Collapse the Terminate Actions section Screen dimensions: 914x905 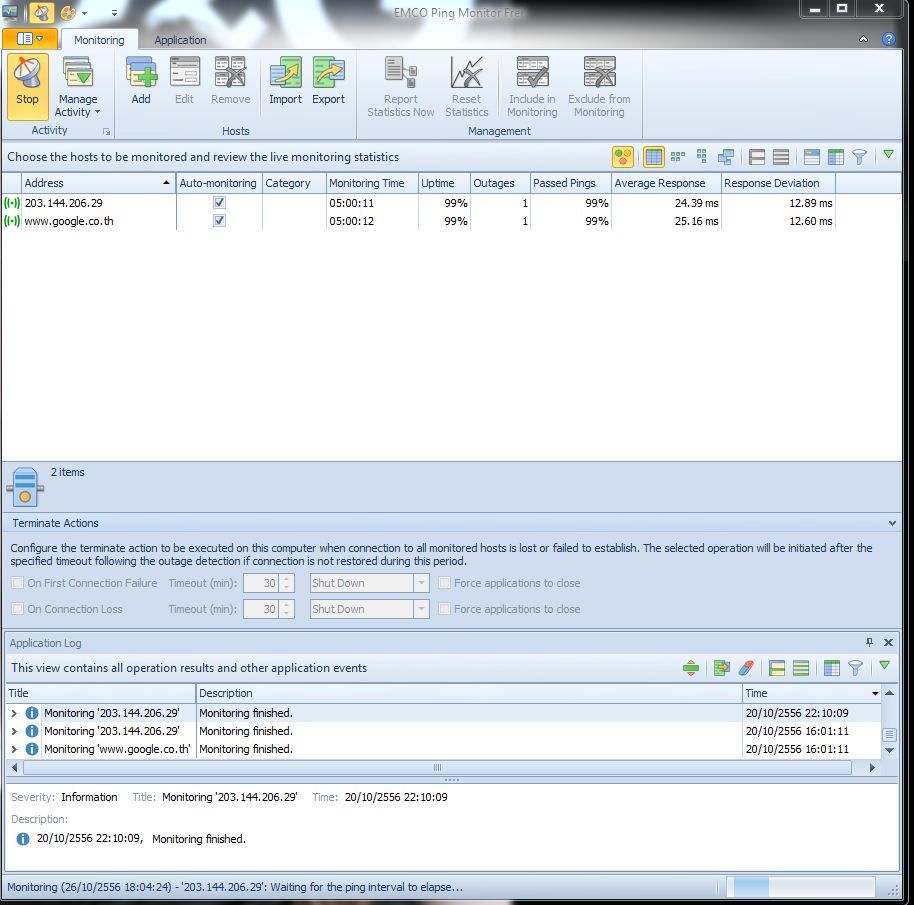tap(893, 523)
